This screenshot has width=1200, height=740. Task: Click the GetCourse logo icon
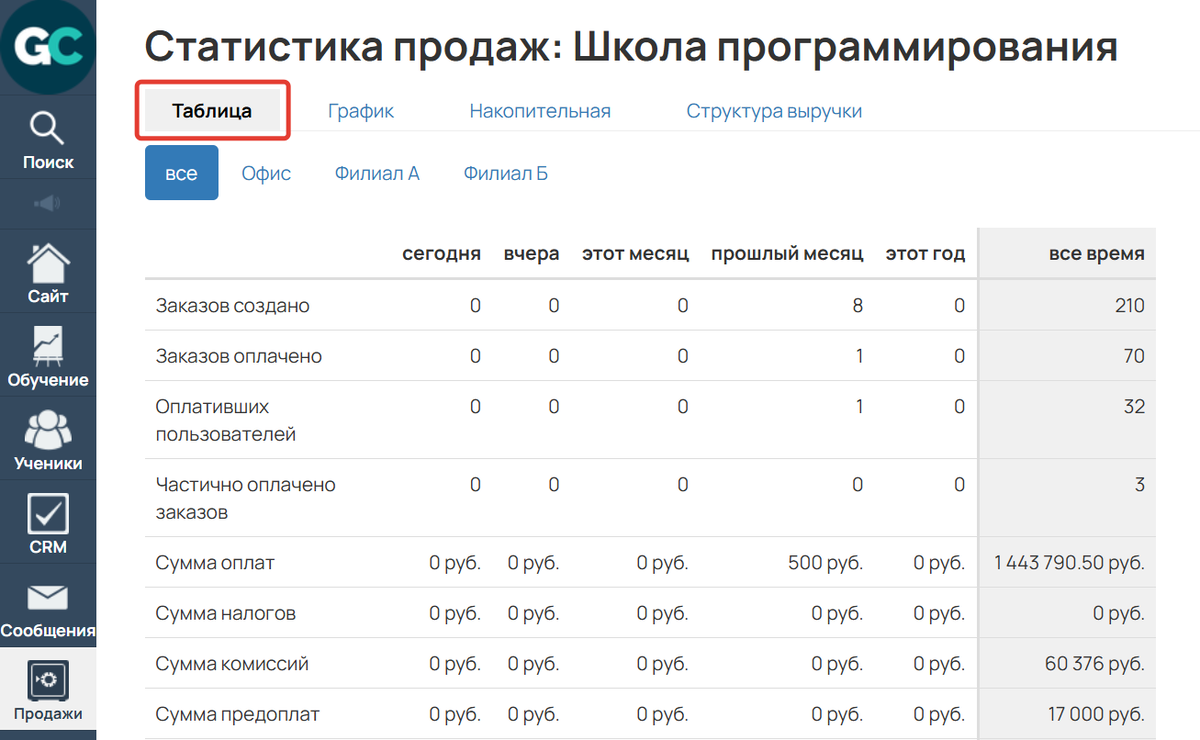tap(47, 46)
